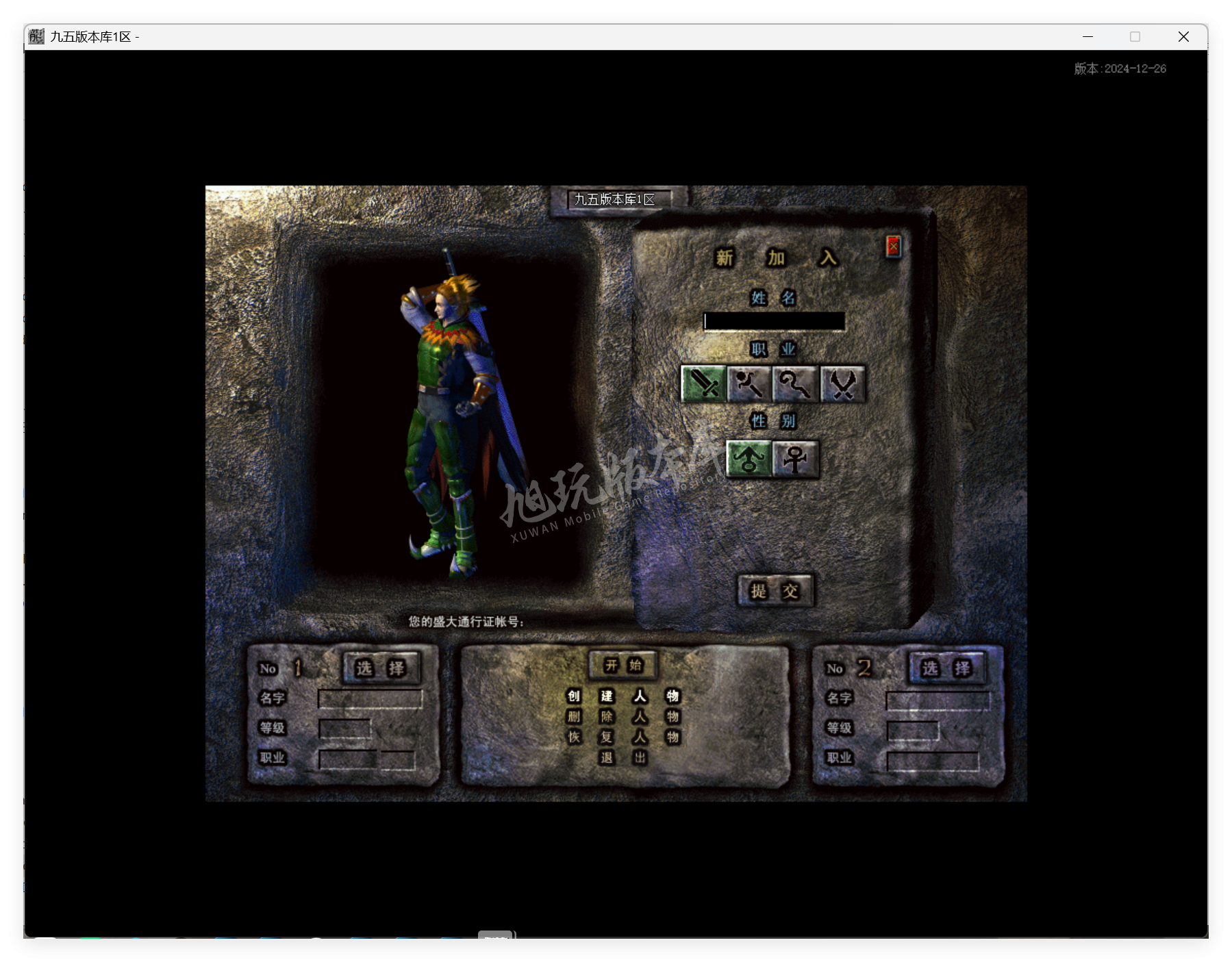This screenshot has height=962, width=1232.
Task: Click the 名字 field in slot No 1
Action: coord(370,698)
